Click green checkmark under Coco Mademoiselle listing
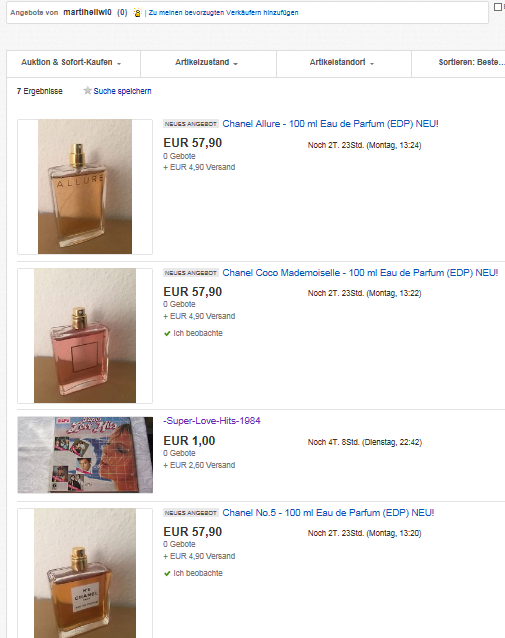505x638 pixels. (167, 334)
